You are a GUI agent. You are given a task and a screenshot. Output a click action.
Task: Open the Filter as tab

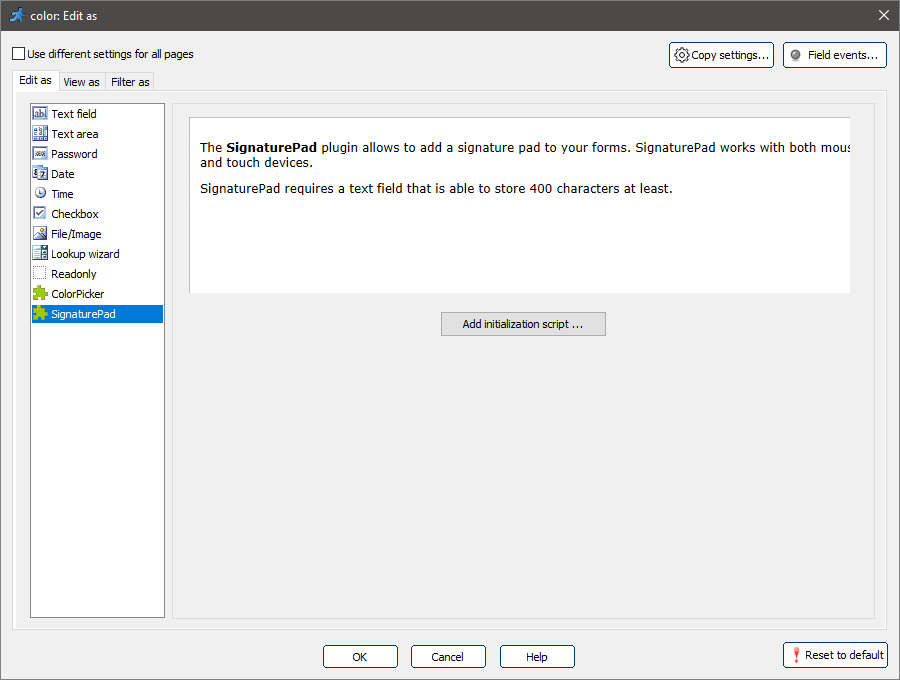130,82
